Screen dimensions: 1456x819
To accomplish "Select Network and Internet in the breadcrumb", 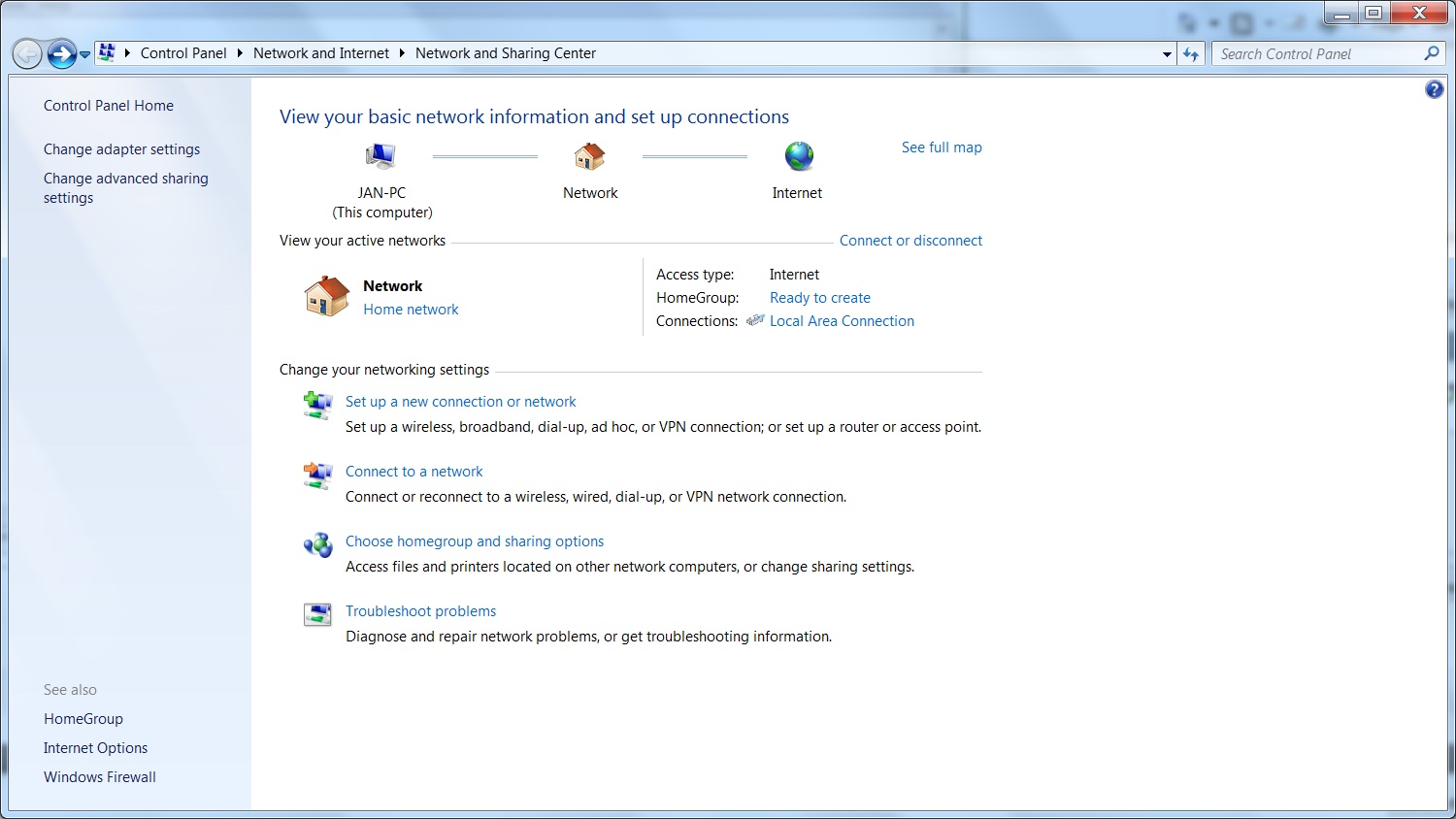I will (321, 53).
